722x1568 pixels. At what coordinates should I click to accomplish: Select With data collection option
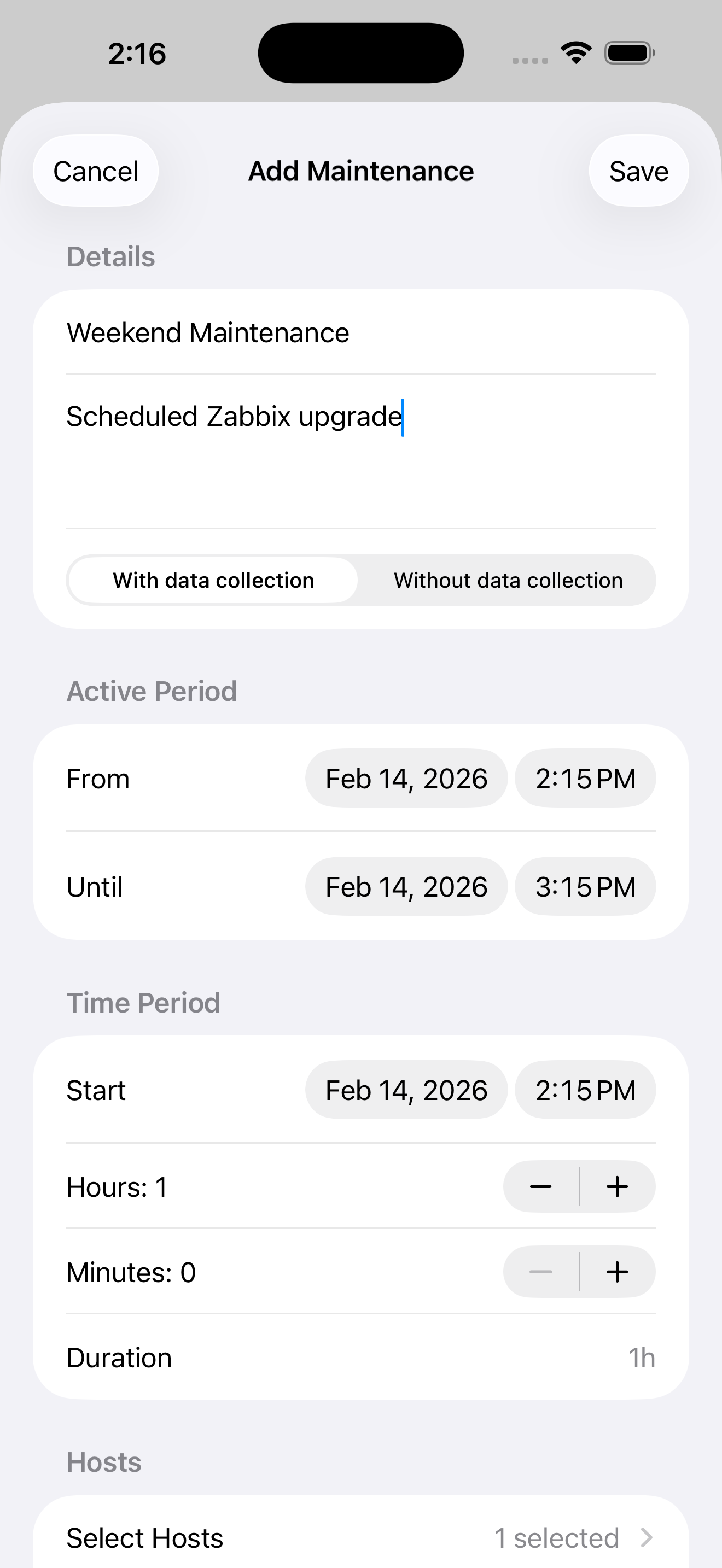[213, 580]
